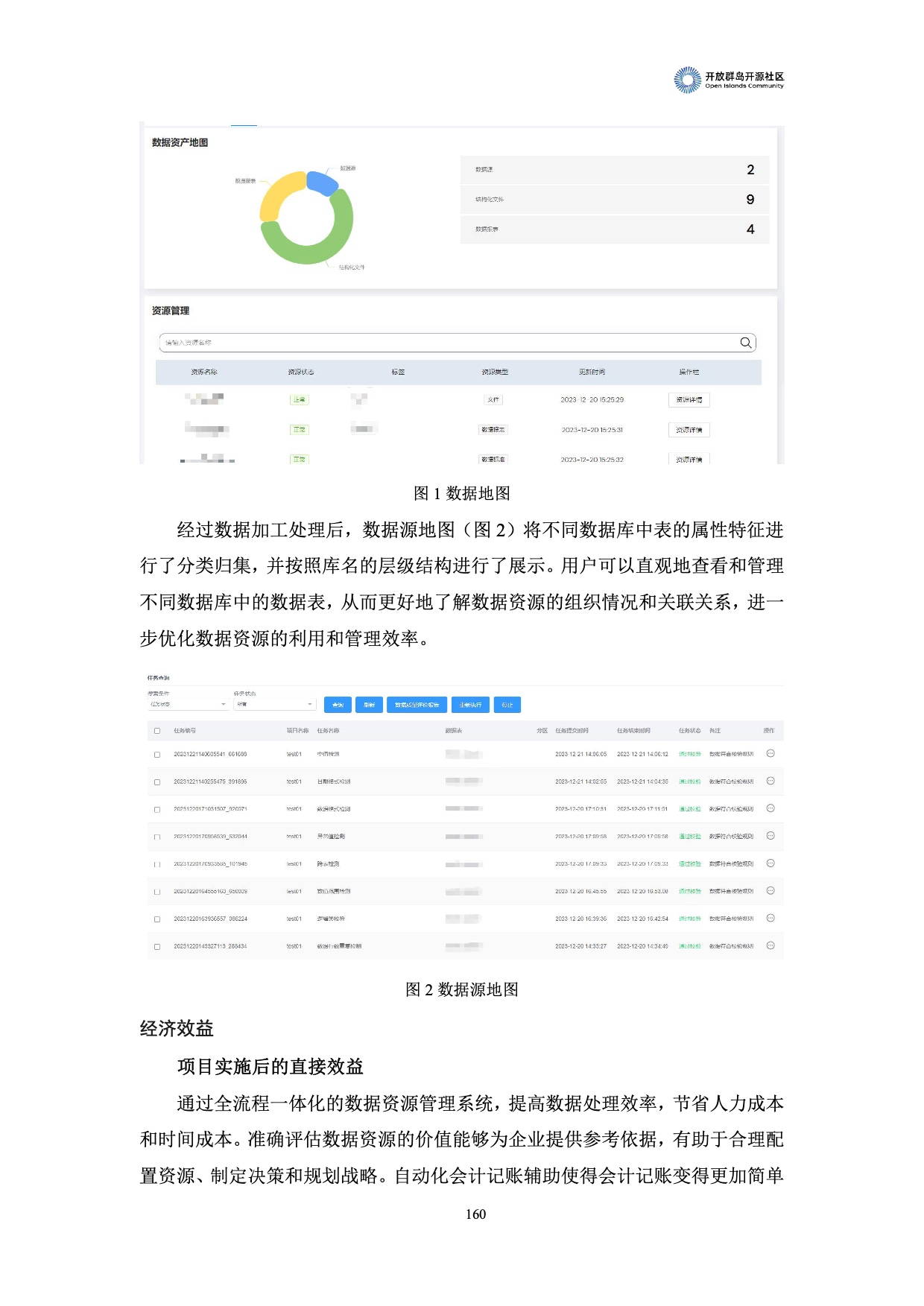The width and height of the screenshot is (924, 1306).
Task: Click the Open Islands Community logo
Action: (x=728, y=80)
